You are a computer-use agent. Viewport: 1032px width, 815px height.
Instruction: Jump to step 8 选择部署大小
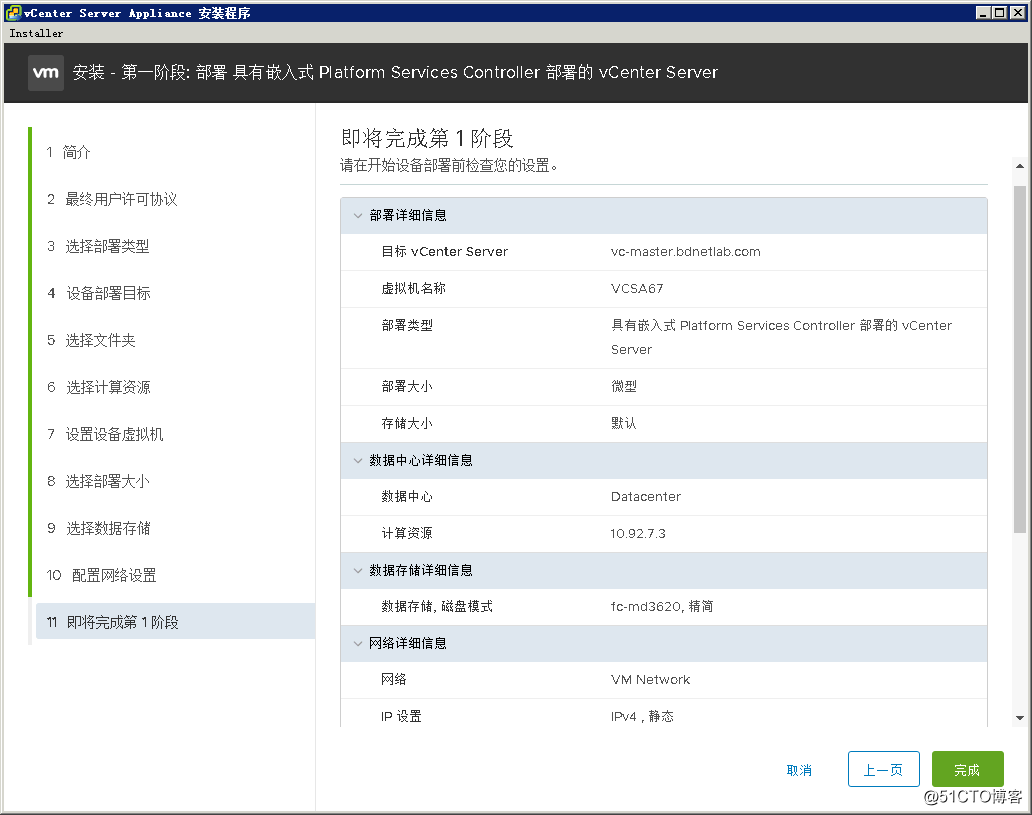[x=98, y=481]
